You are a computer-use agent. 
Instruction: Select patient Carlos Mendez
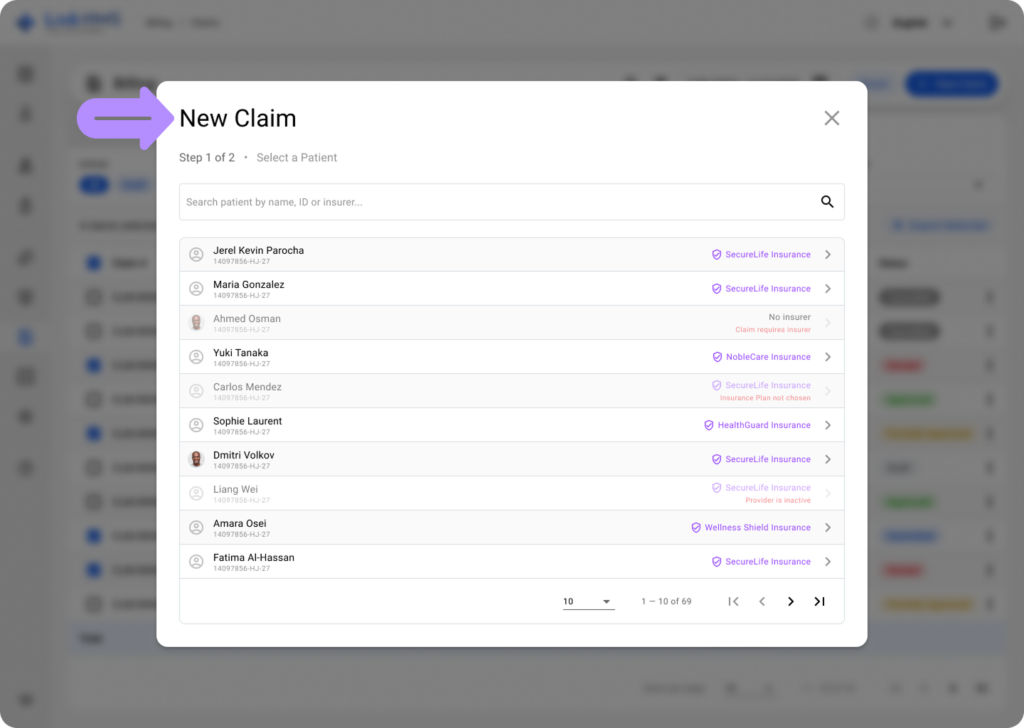coord(511,391)
